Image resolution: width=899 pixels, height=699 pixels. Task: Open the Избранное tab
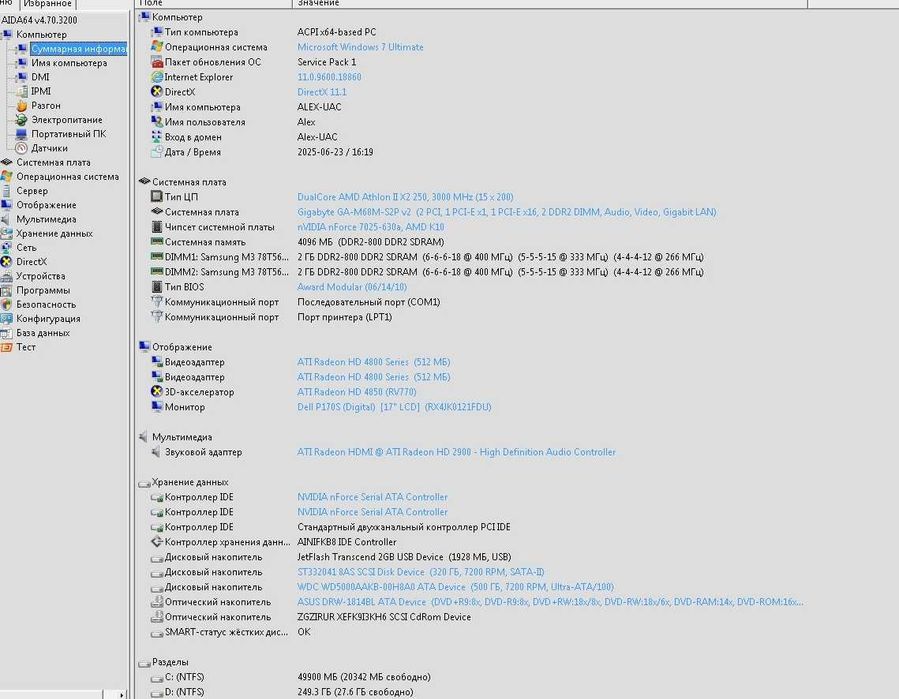point(48,4)
